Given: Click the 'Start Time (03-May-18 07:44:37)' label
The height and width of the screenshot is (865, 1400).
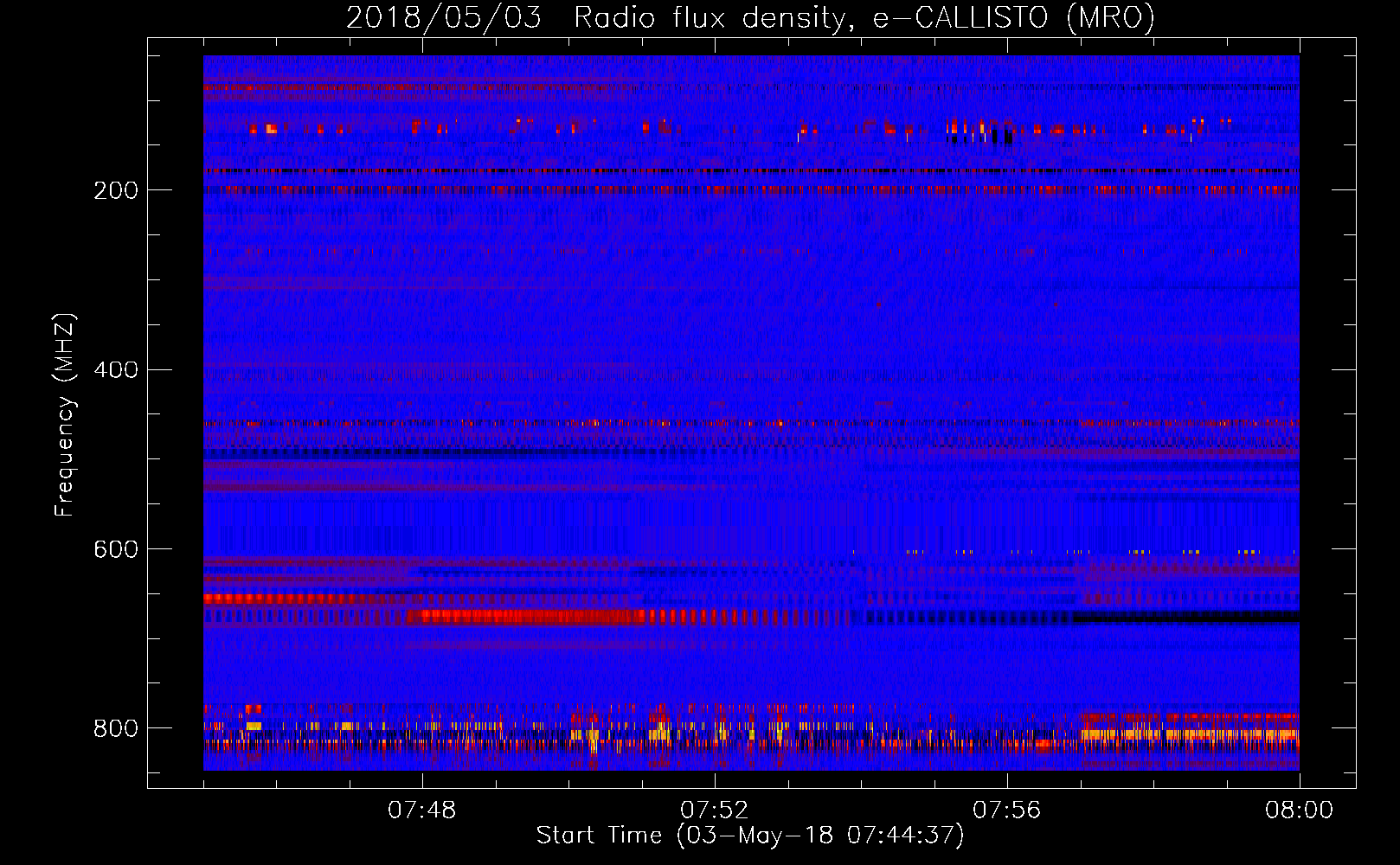Looking at the screenshot, I should coord(750,836).
